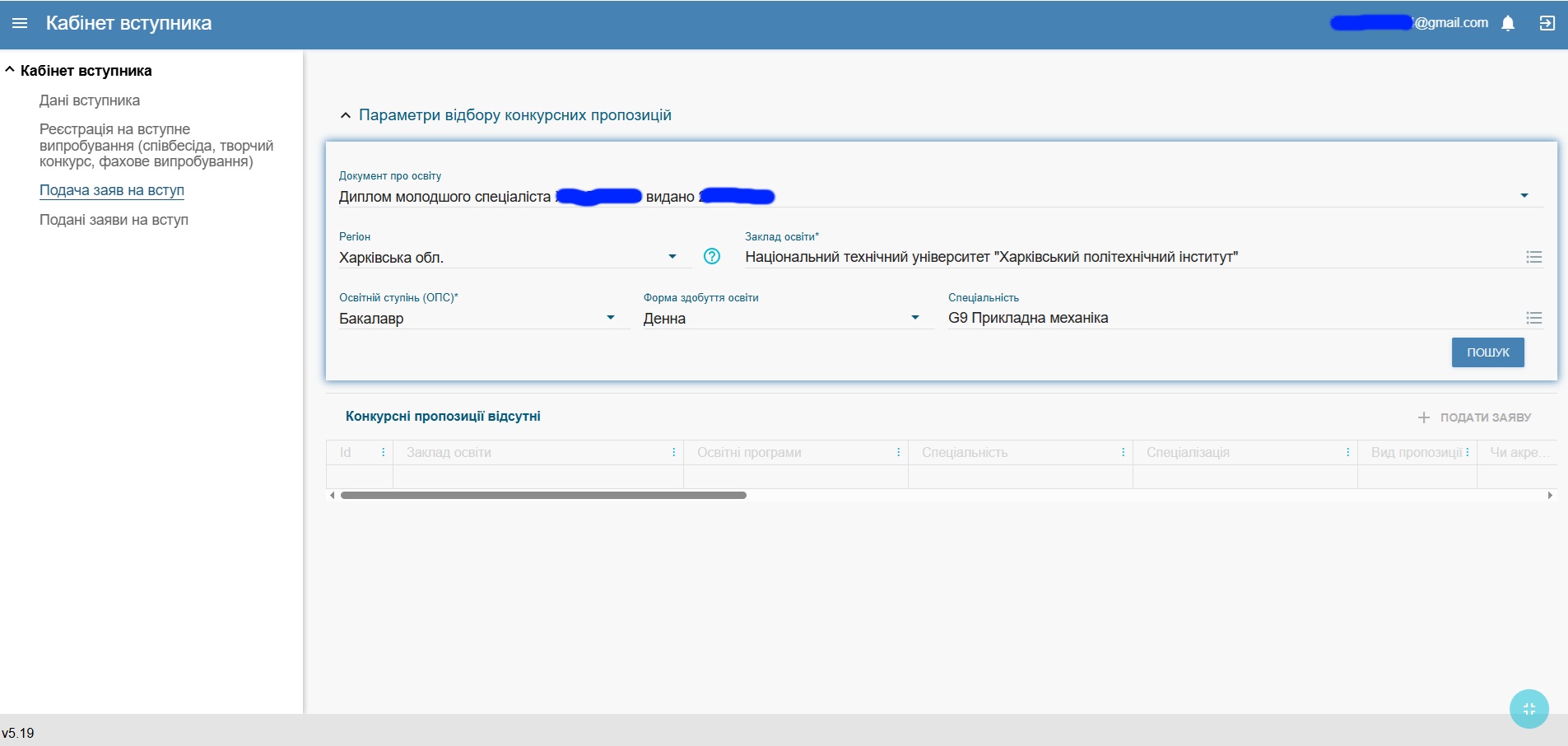Expand the Документ про освіту dropdown
Screen dimensions: 1568x746
[x=1524, y=196]
